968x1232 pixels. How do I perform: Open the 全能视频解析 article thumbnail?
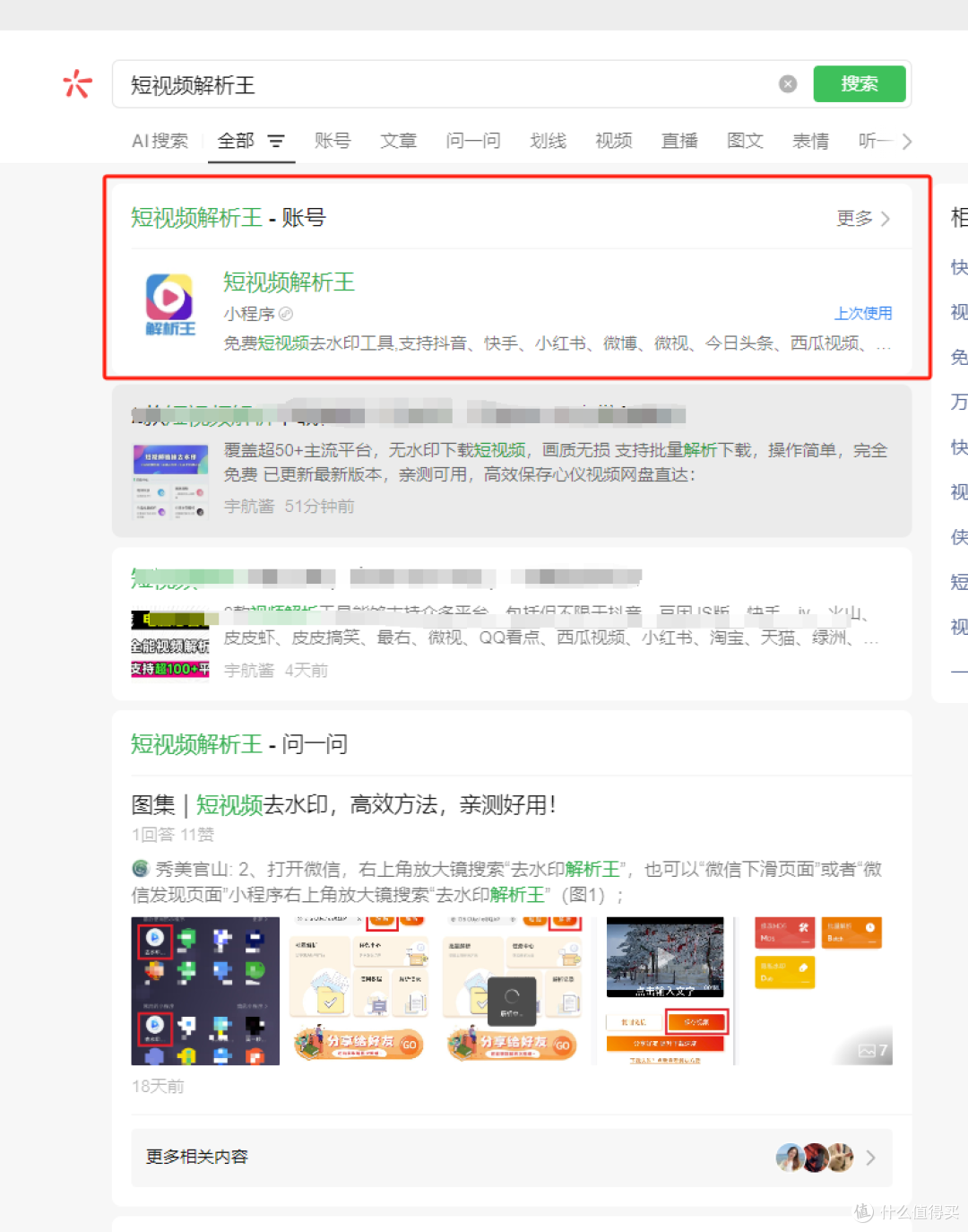pyautogui.click(x=170, y=644)
